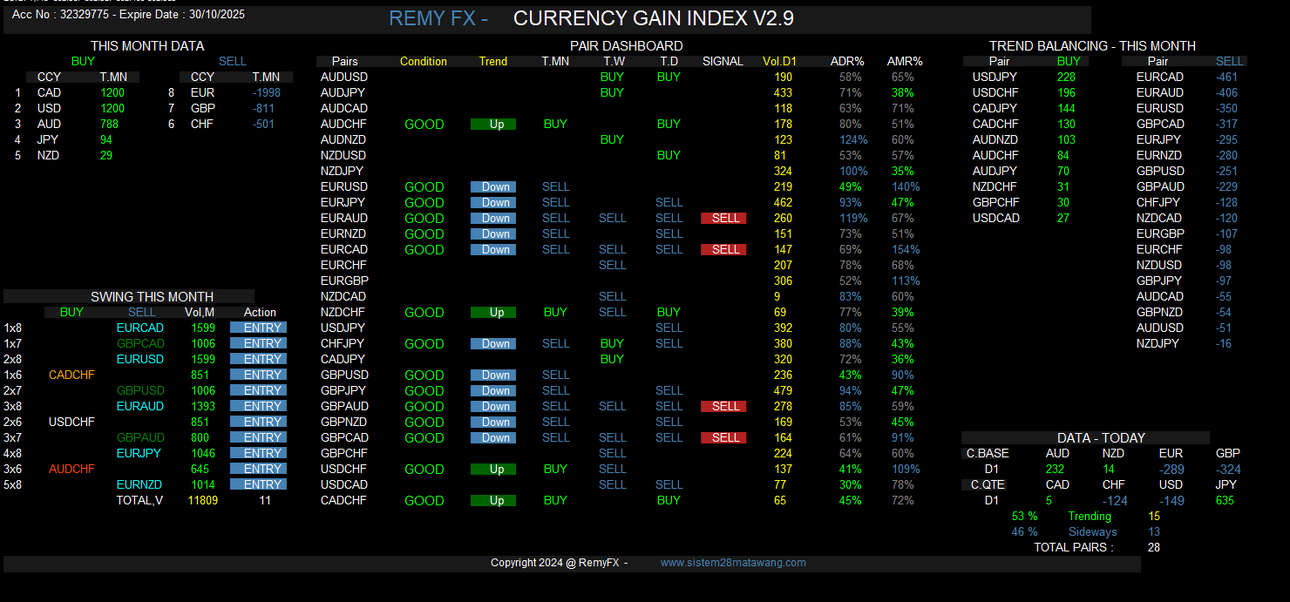Image resolution: width=1290 pixels, height=602 pixels.
Task: Click the NZDJPY pair name in dashboard
Action: click(343, 171)
